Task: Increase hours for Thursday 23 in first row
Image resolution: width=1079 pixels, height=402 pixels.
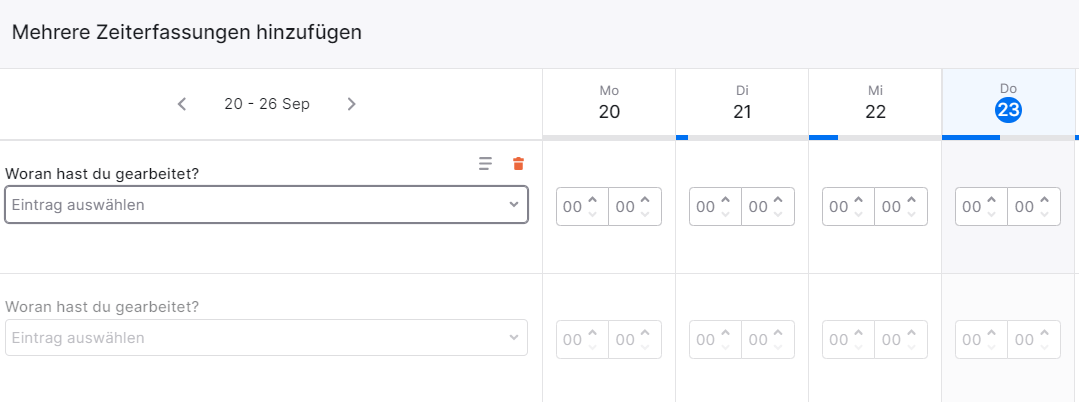Action: pyautogui.click(x=992, y=200)
